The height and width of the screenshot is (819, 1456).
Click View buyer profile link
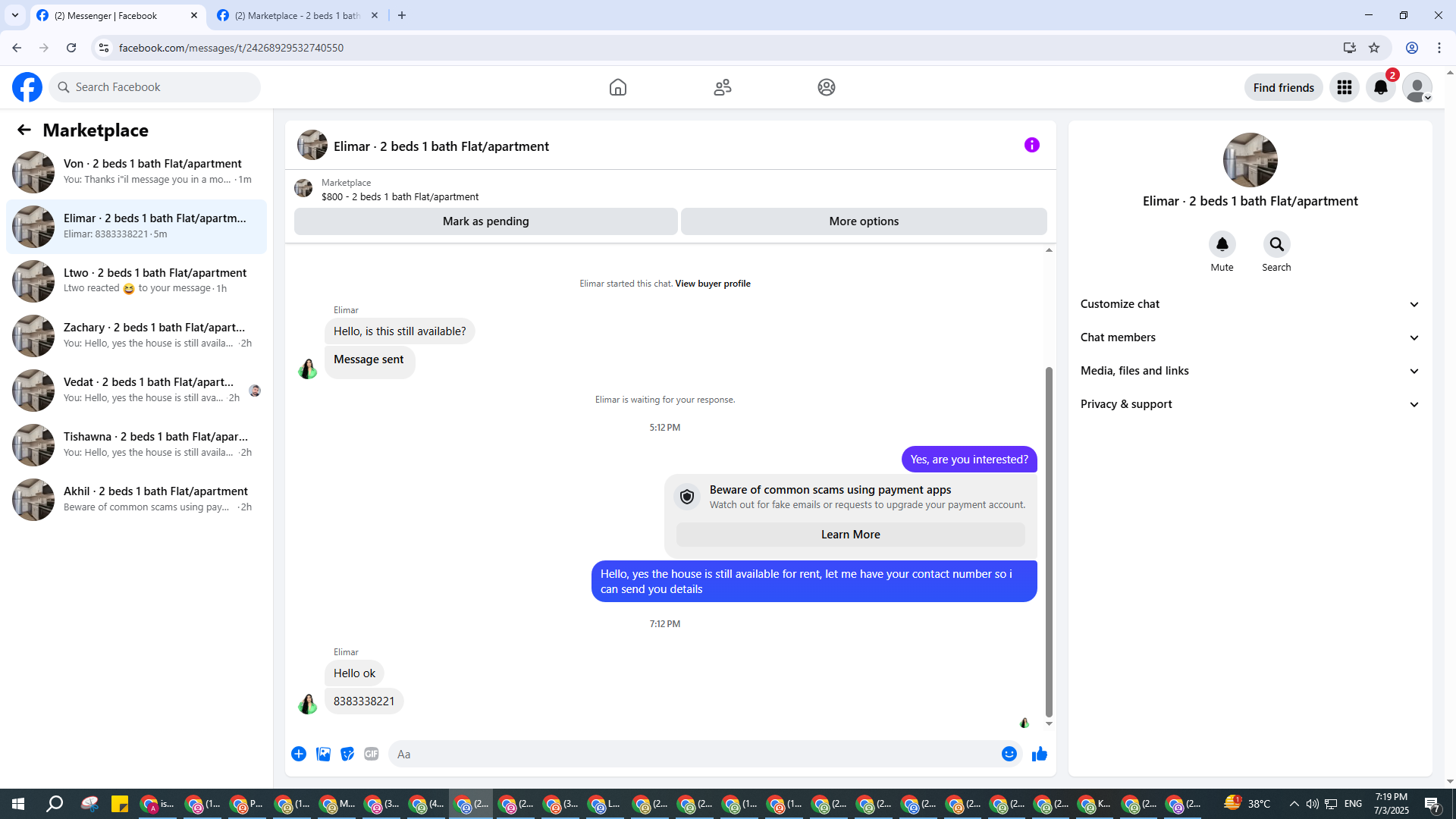point(712,284)
